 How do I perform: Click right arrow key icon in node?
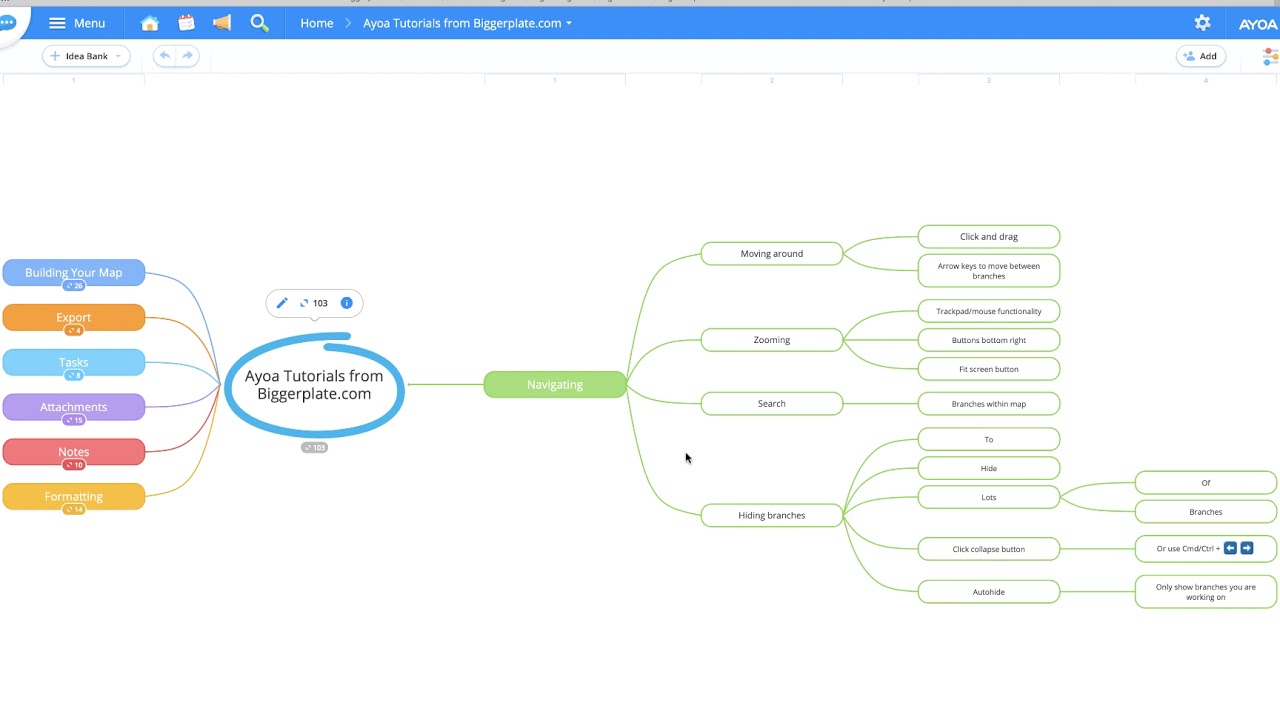coord(1246,548)
